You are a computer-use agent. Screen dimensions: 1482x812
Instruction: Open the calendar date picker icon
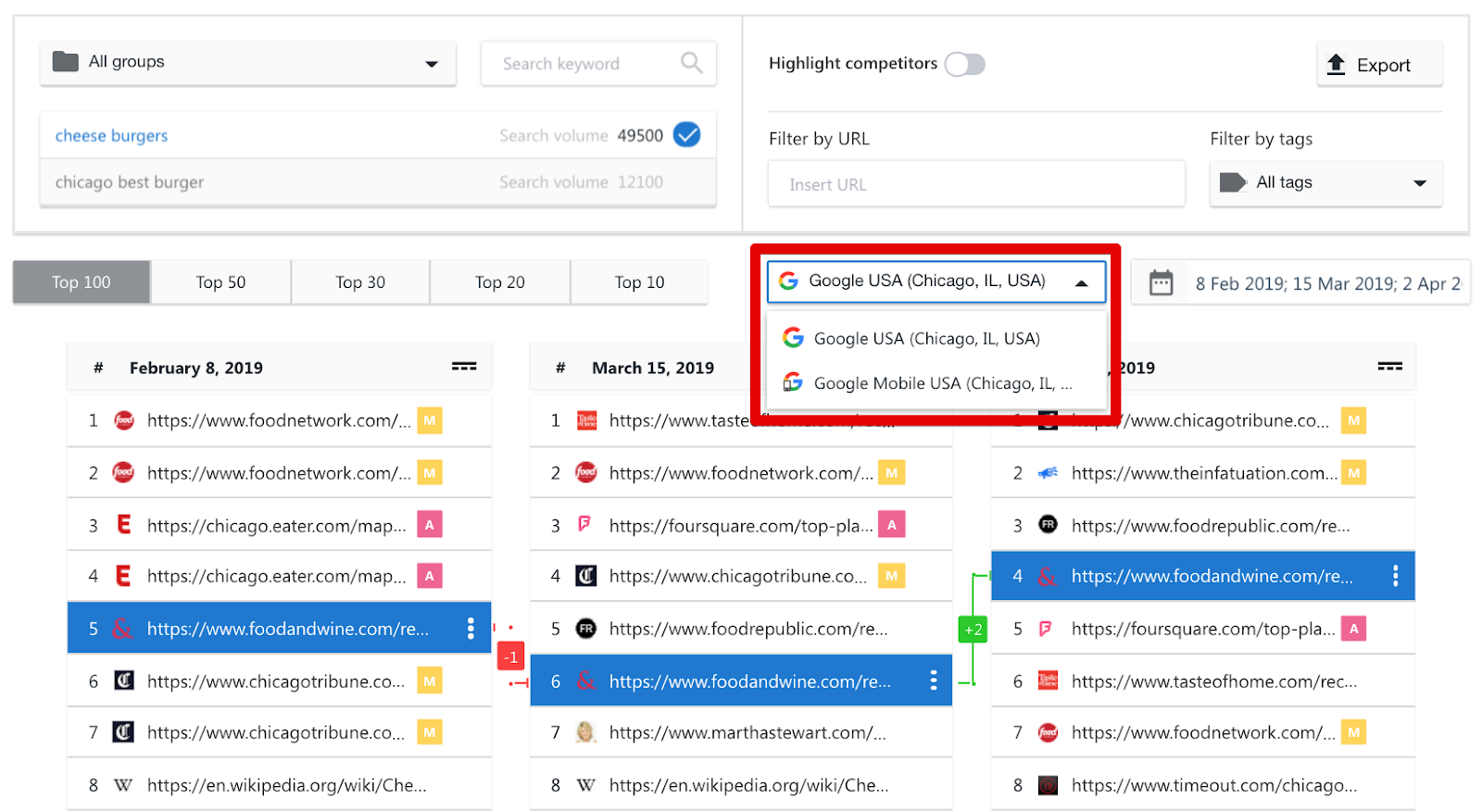point(1161,282)
